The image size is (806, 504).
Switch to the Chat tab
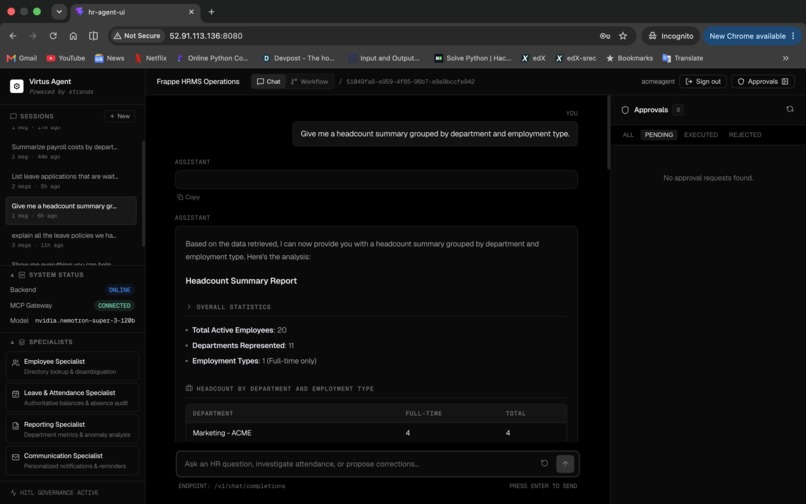coord(268,81)
